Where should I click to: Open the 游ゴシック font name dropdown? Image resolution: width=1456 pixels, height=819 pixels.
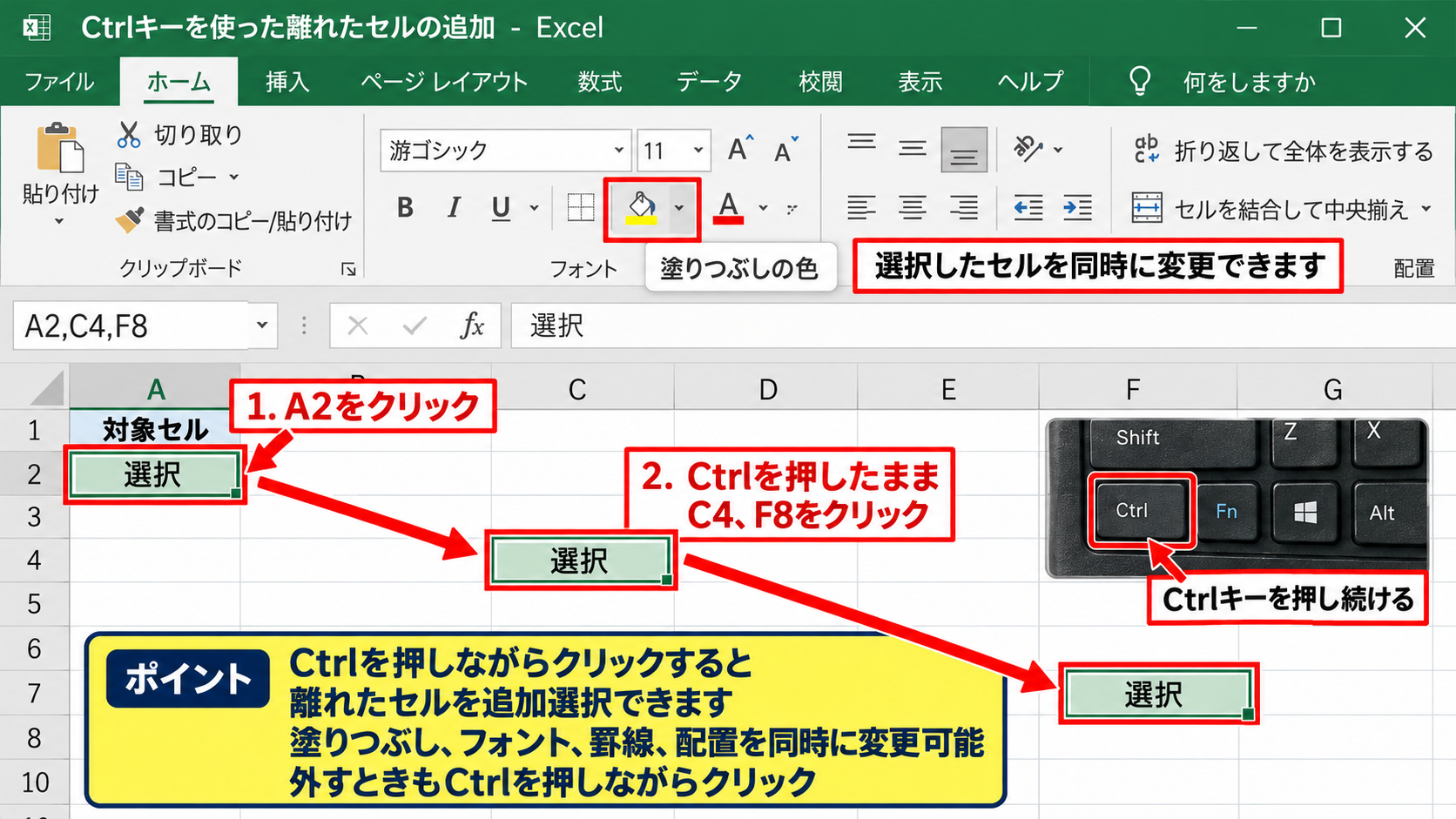click(618, 150)
